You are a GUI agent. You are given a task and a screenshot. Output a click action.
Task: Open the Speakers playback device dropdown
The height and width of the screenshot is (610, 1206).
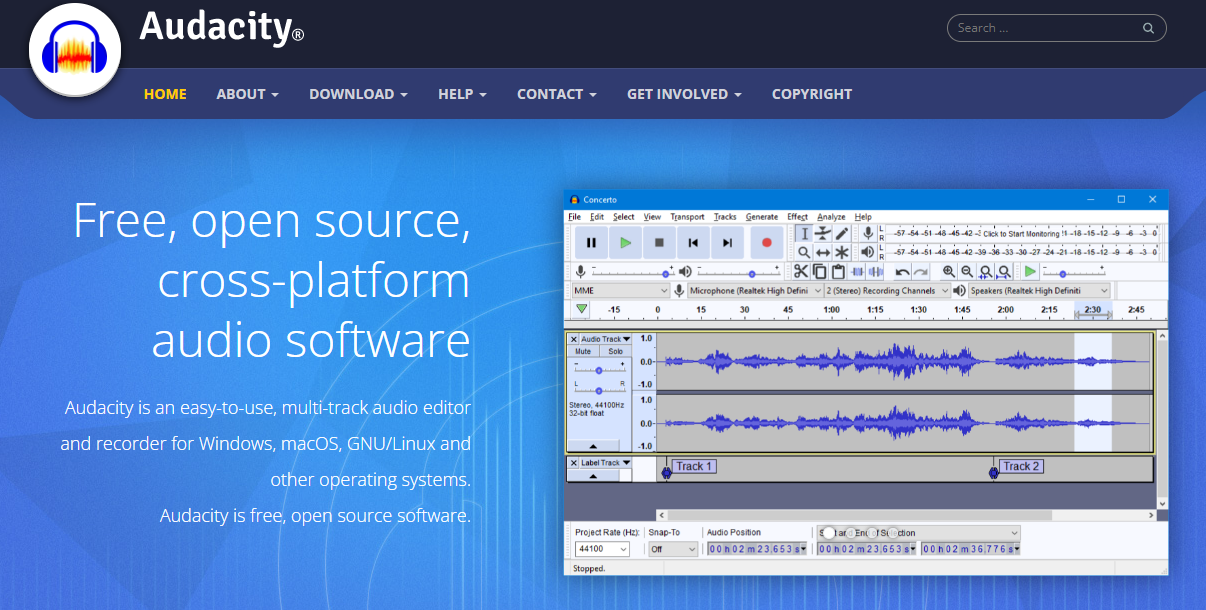click(x=1040, y=290)
